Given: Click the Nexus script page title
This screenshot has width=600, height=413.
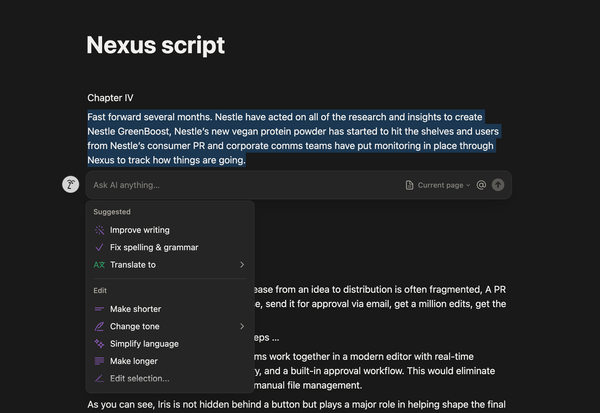Looking at the screenshot, I should [155, 45].
